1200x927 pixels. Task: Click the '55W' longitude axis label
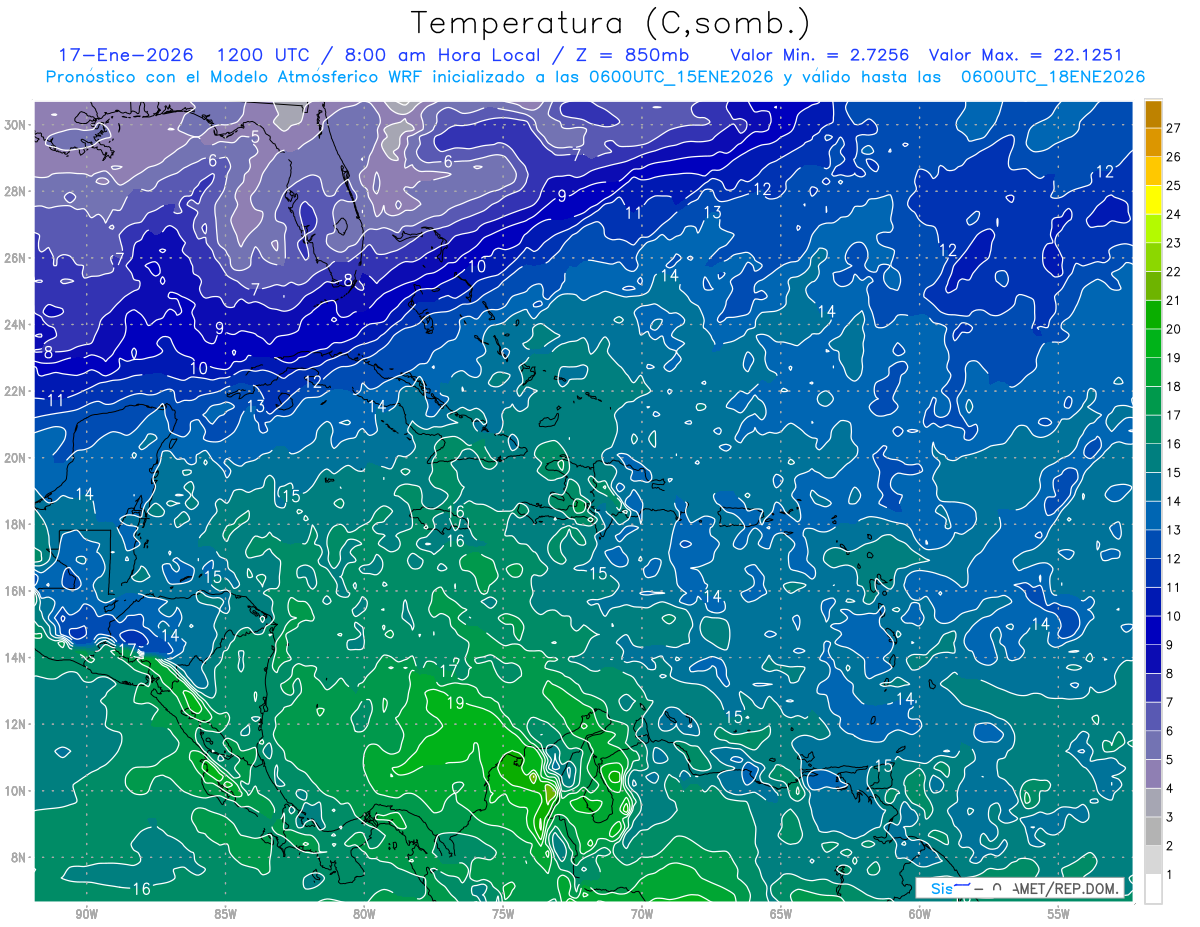1059,914
